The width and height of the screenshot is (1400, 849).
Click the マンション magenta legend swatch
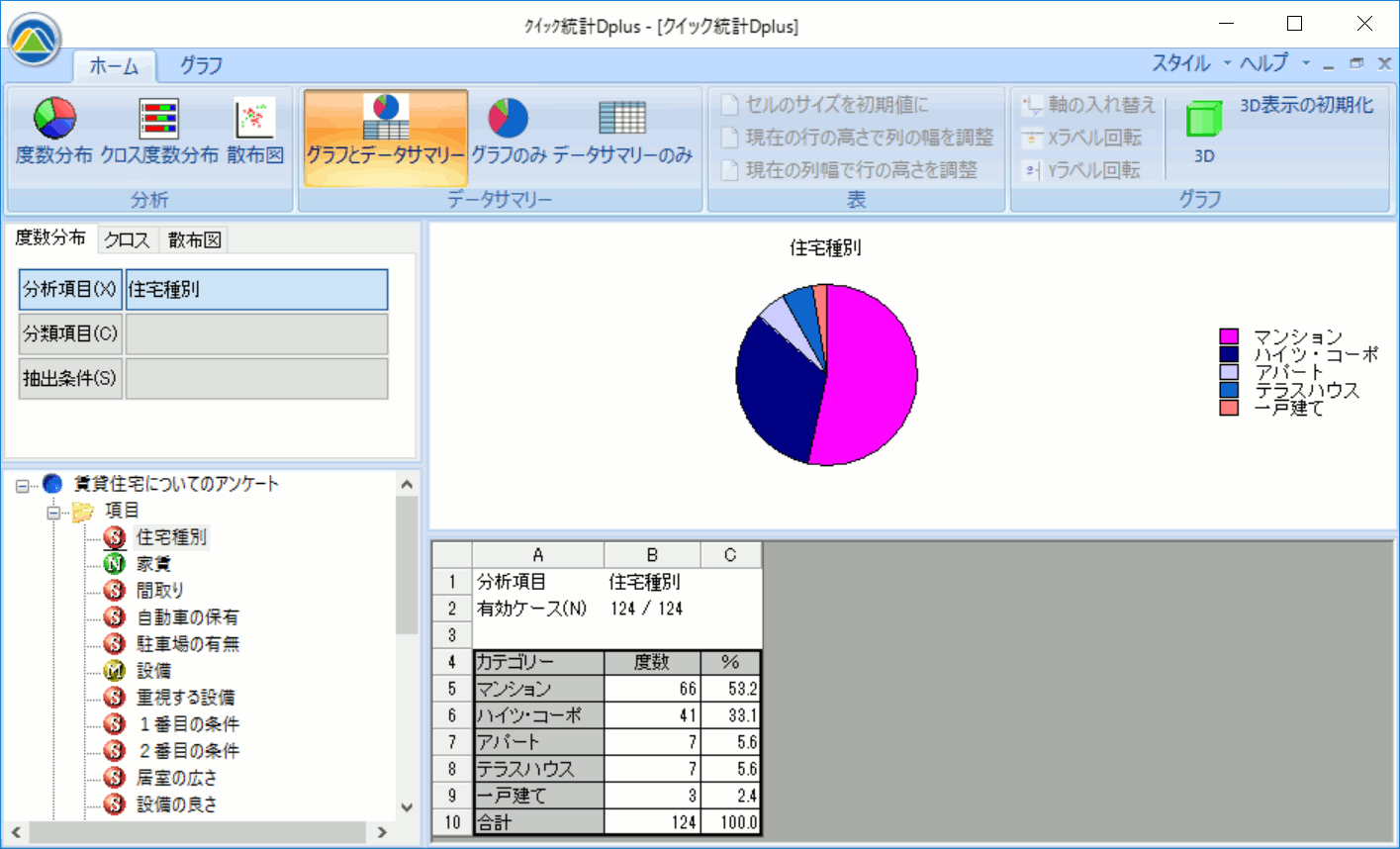(1229, 336)
